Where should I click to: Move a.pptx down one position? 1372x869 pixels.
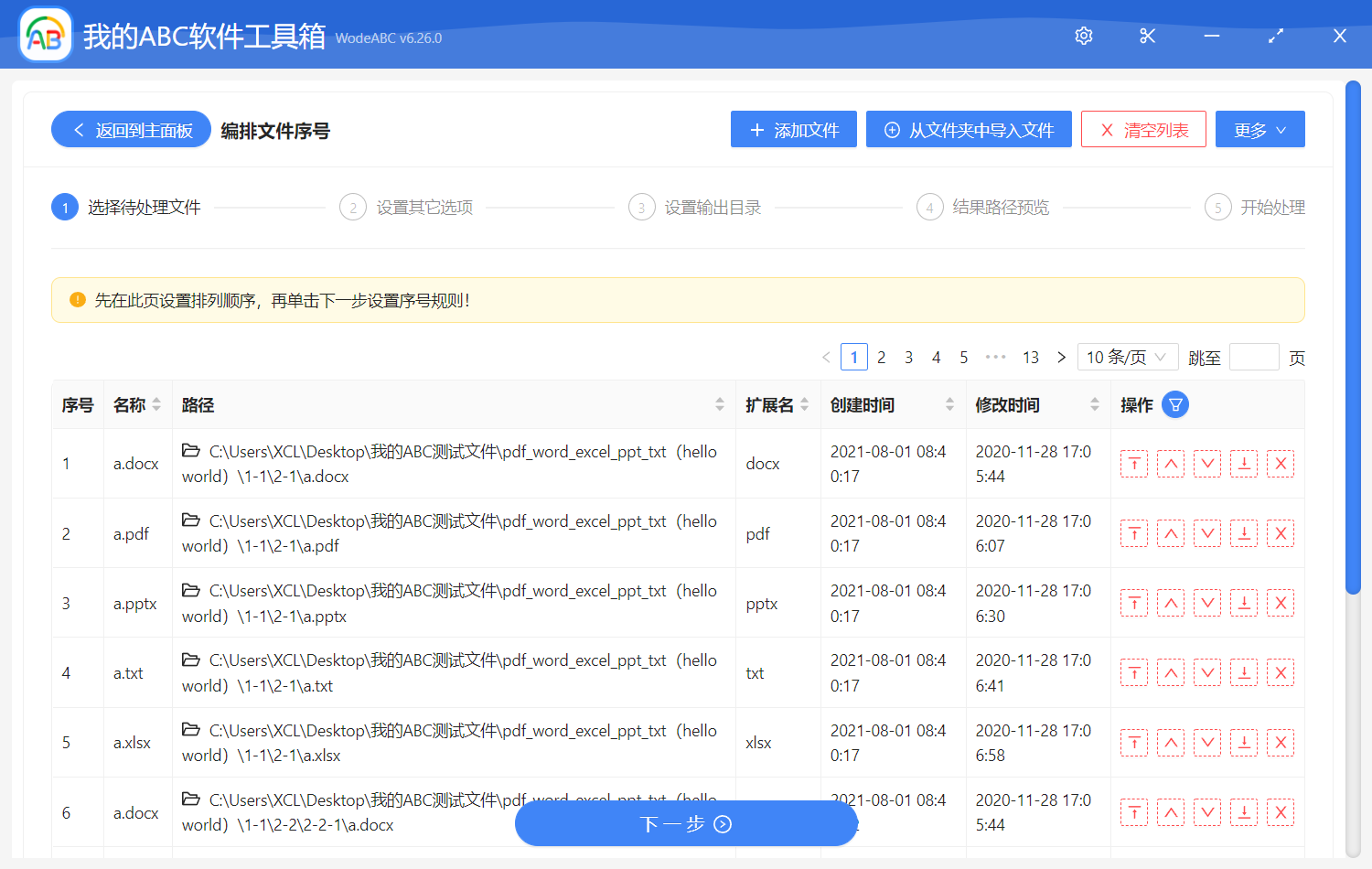pyautogui.click(x=1207, y=603)
